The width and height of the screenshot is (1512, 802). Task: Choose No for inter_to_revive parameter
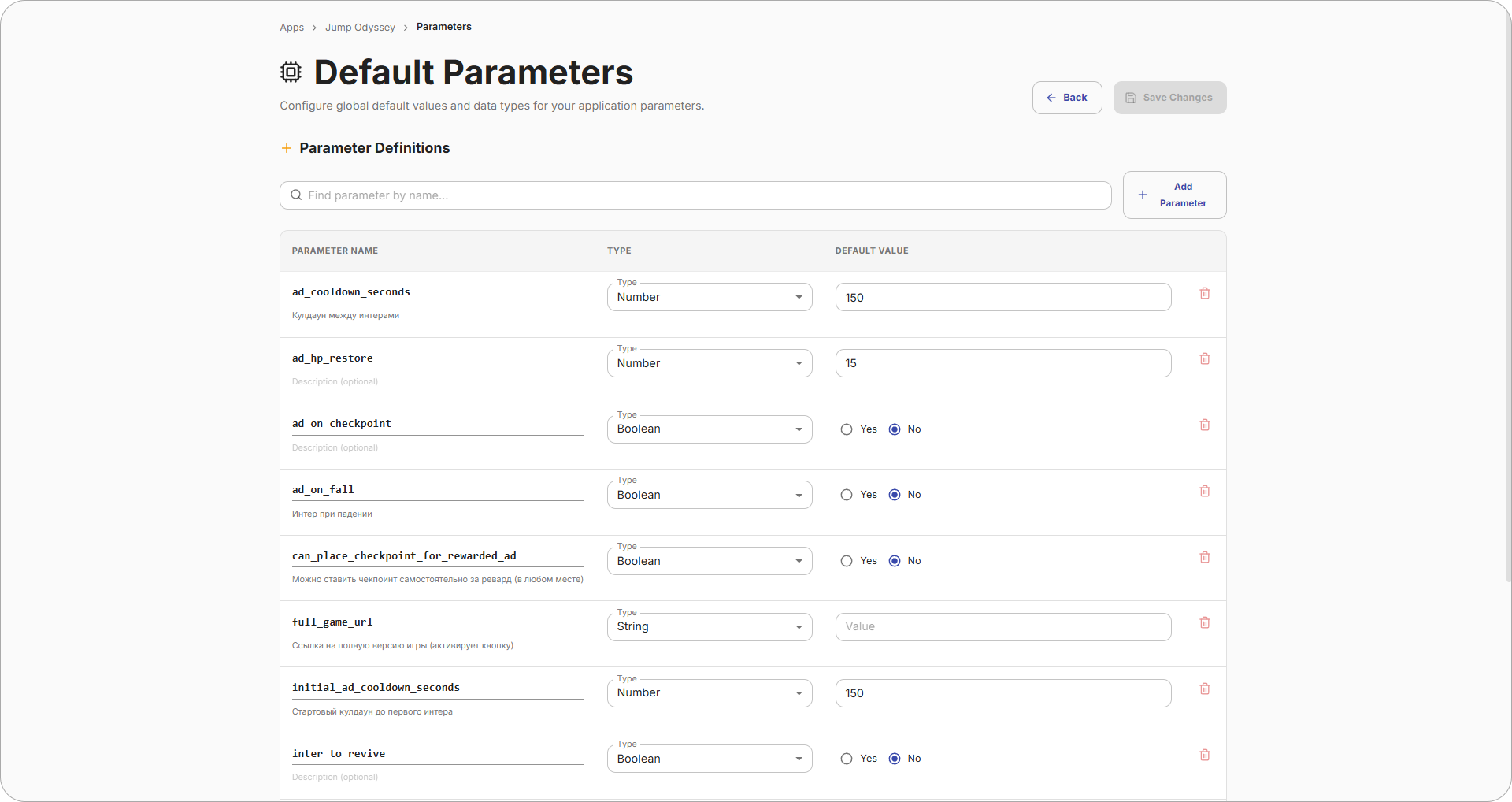click(895, 758)
